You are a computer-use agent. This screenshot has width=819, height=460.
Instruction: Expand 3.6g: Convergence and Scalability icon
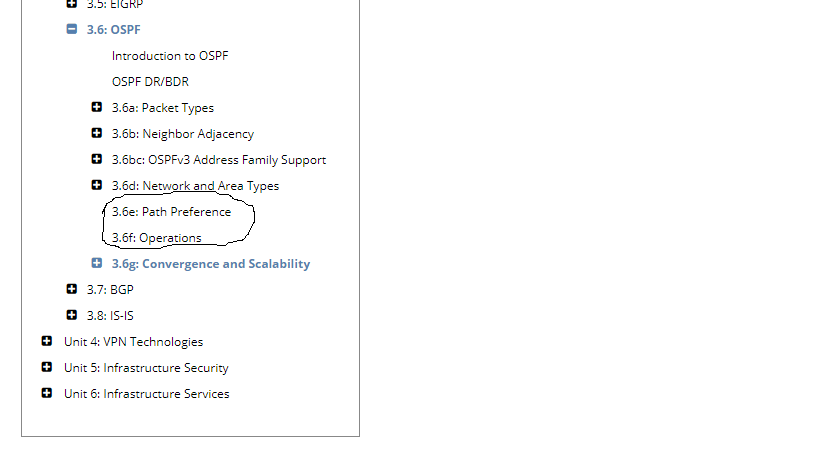point(97,263)
